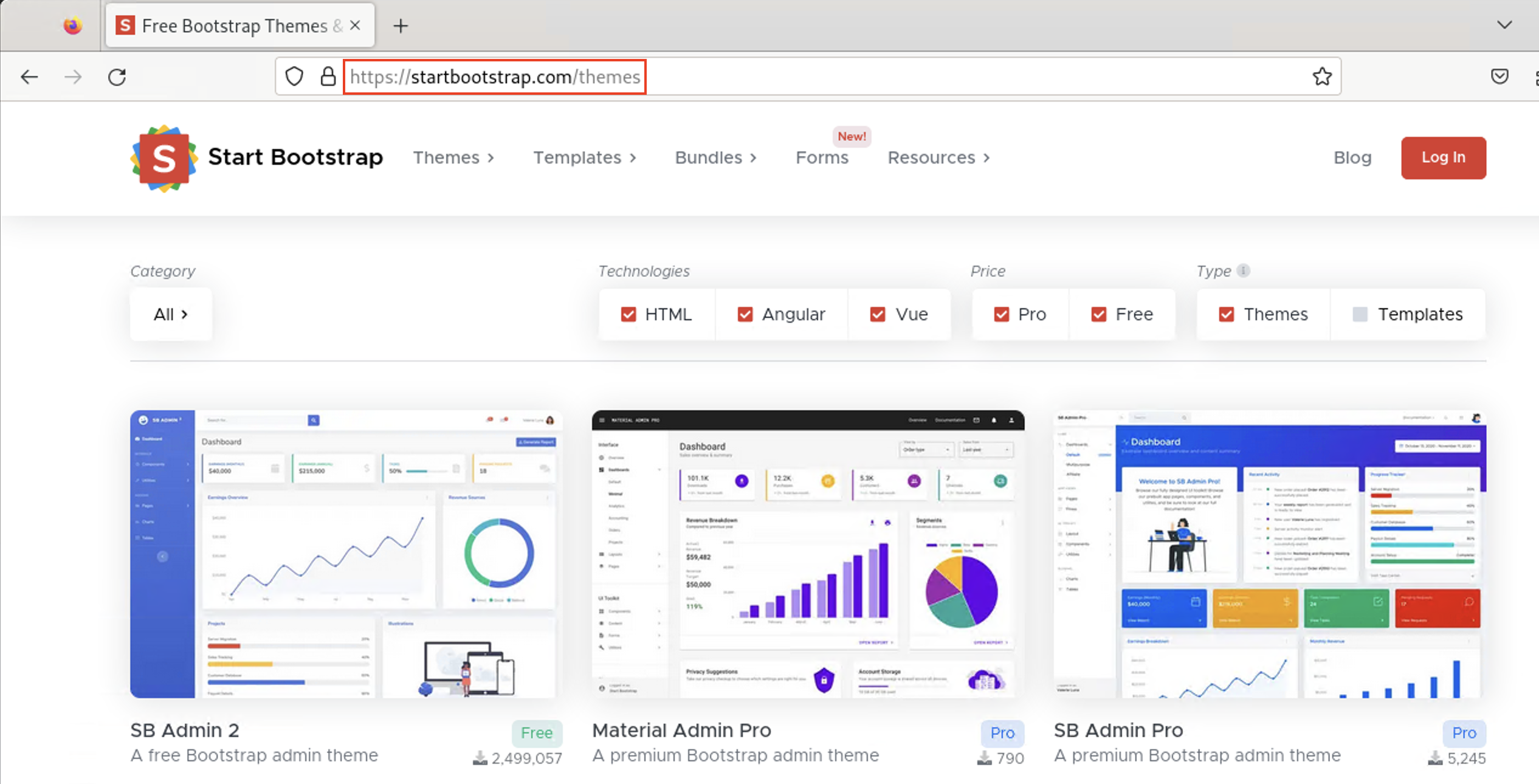Click the Start Bootstrap logo

pyautogui.click(x=164, y=158)
